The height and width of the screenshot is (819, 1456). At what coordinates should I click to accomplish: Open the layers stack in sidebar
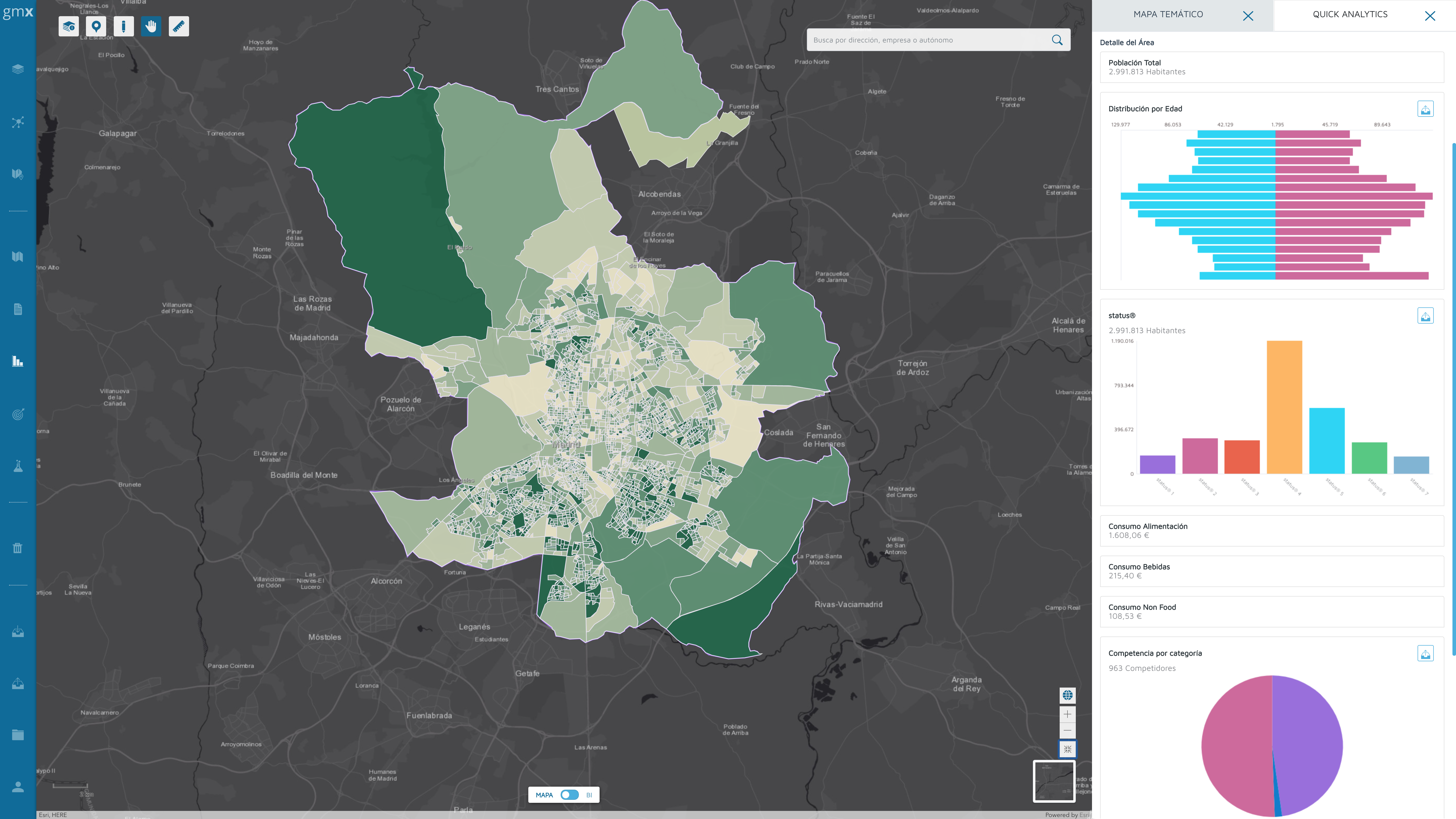pos(17,69)
